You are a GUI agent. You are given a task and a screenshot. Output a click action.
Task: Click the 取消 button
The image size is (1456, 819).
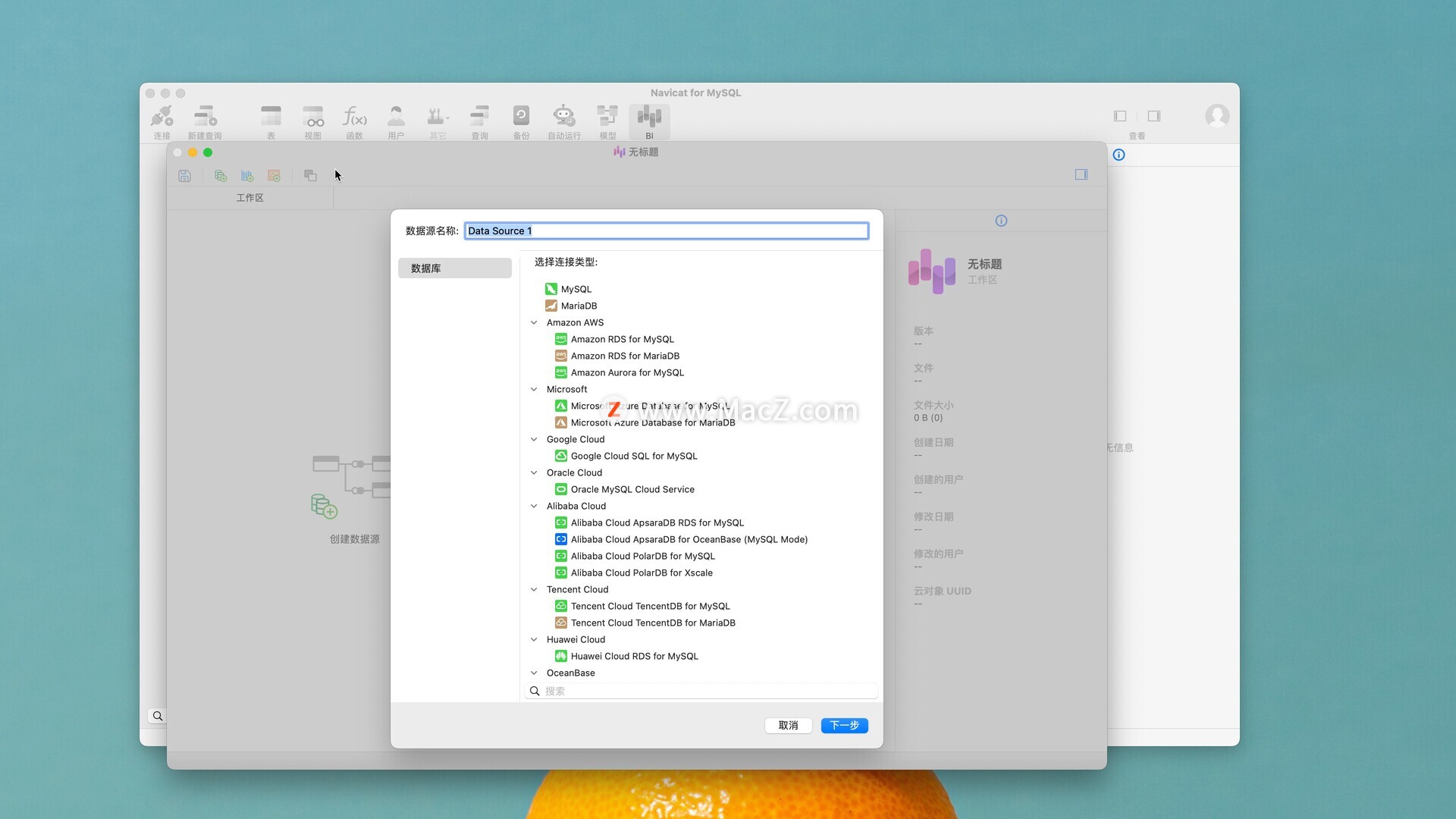coord(788,726)
